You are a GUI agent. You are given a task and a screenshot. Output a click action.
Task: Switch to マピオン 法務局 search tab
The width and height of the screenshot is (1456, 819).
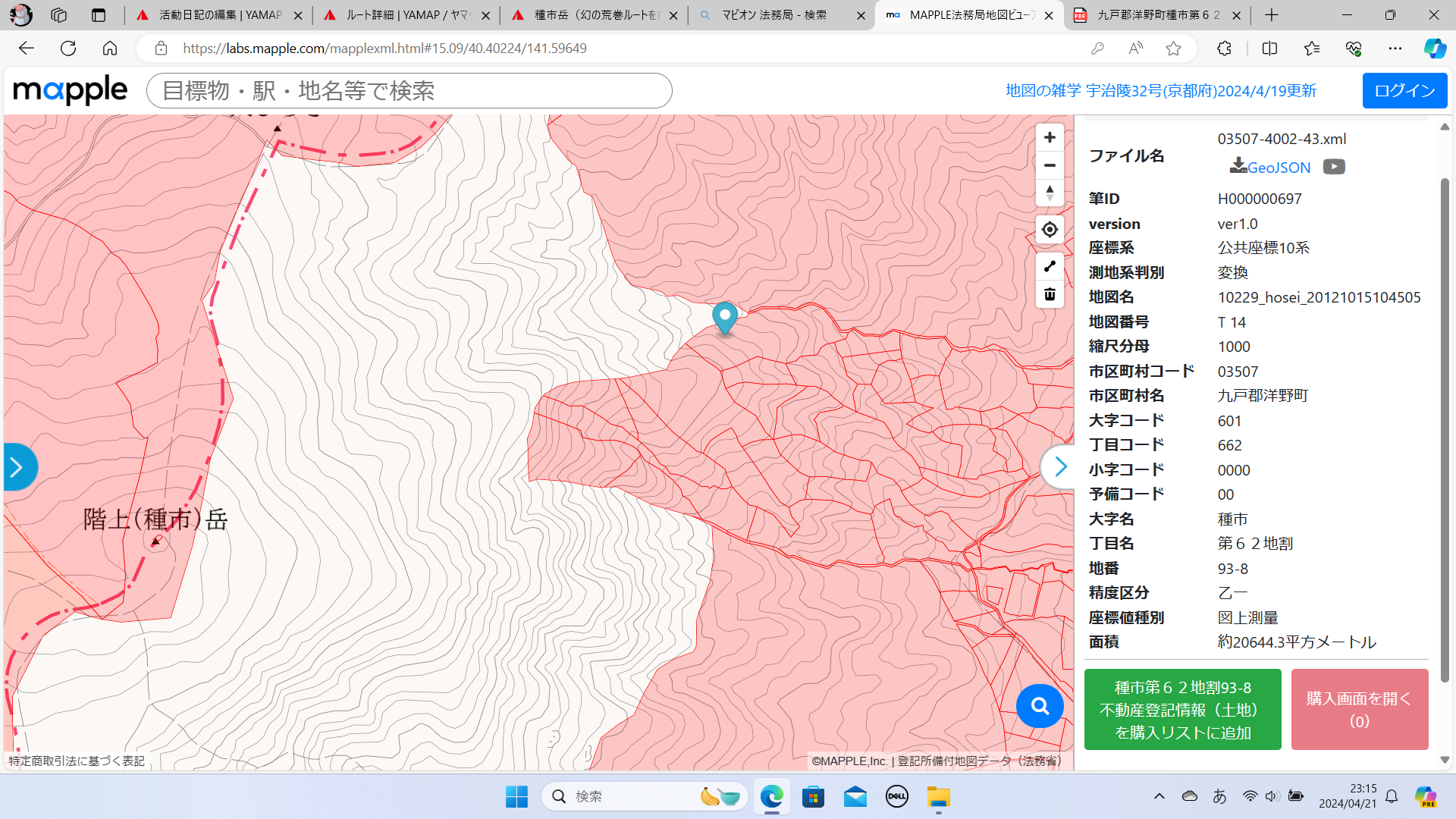pyautogui.click(x=773, y=15)
